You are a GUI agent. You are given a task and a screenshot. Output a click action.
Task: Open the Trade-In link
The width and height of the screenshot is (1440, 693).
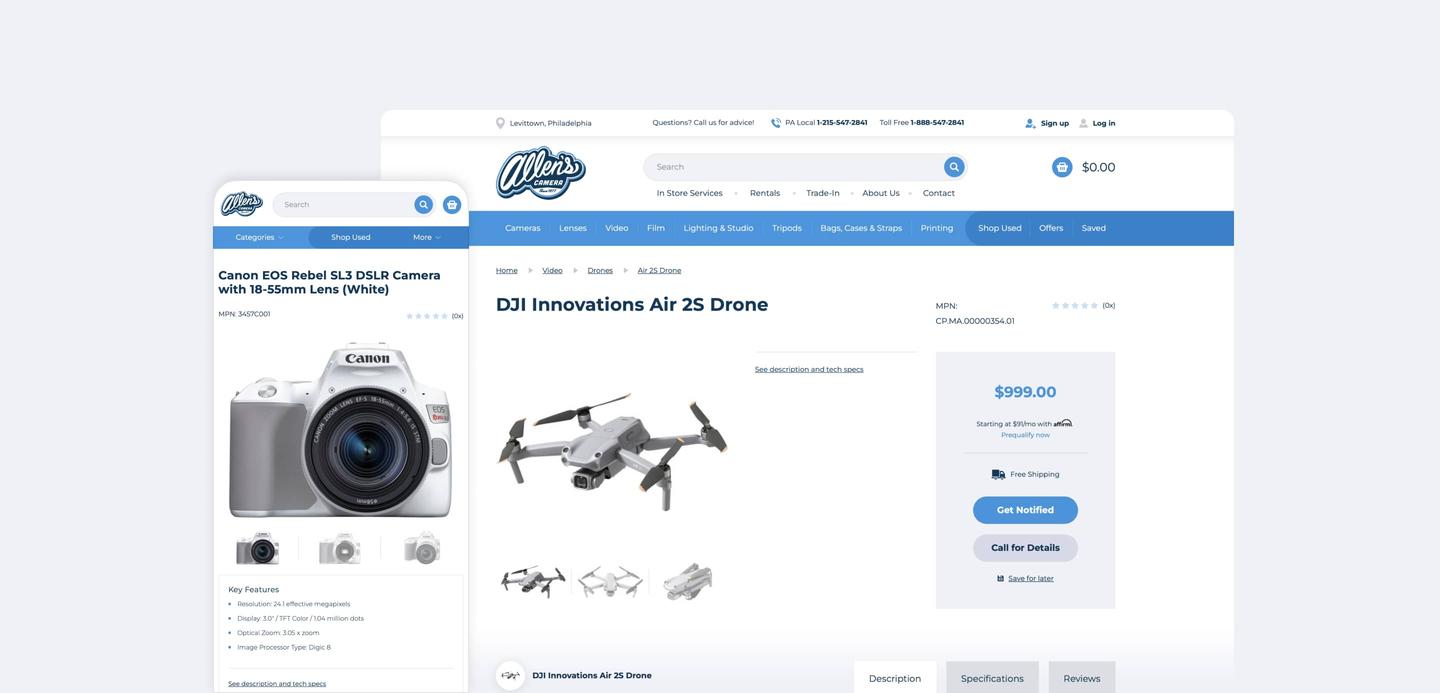click(x=823, y=193)
